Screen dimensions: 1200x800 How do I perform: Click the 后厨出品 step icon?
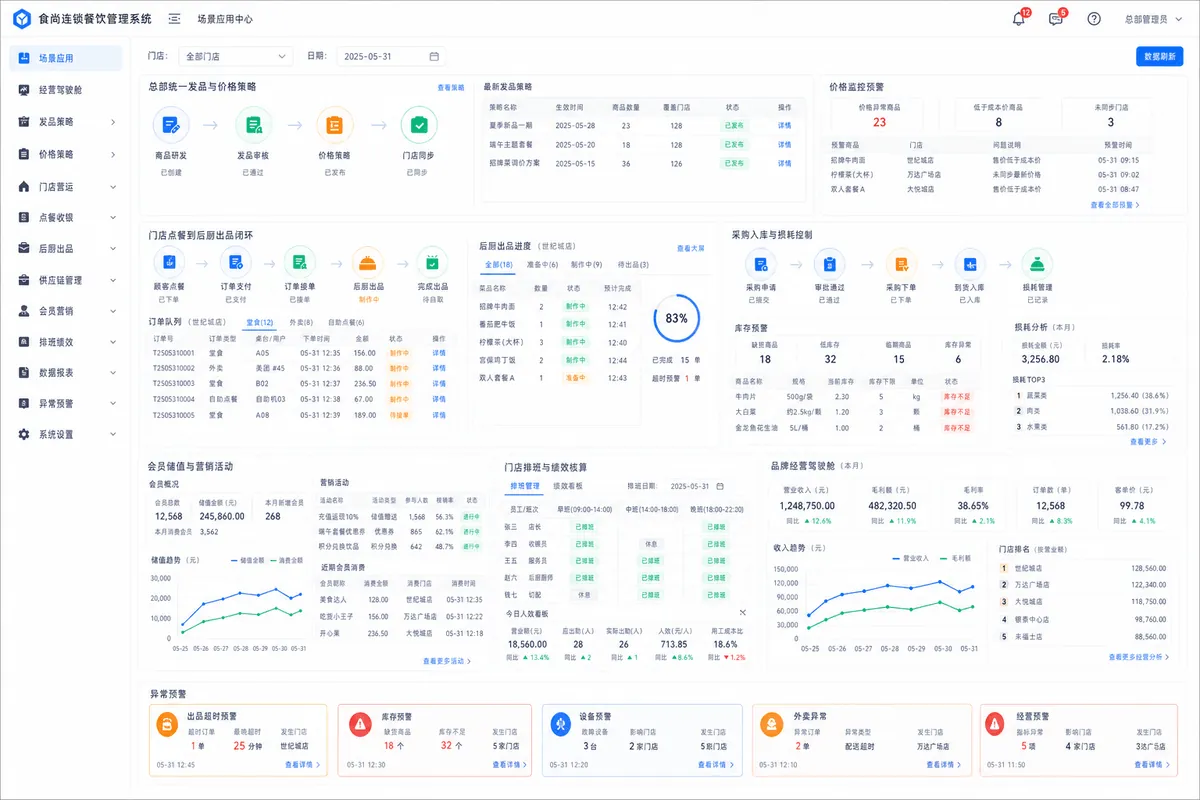368,263
